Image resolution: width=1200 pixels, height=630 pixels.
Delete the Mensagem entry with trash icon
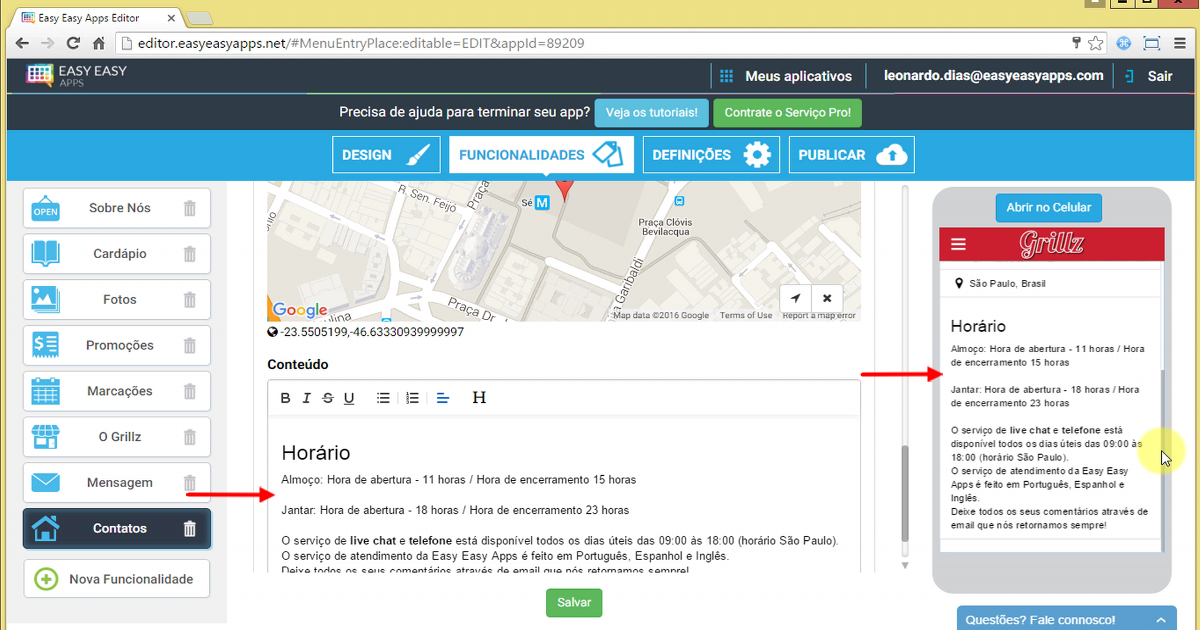click(x=190, y=483)
